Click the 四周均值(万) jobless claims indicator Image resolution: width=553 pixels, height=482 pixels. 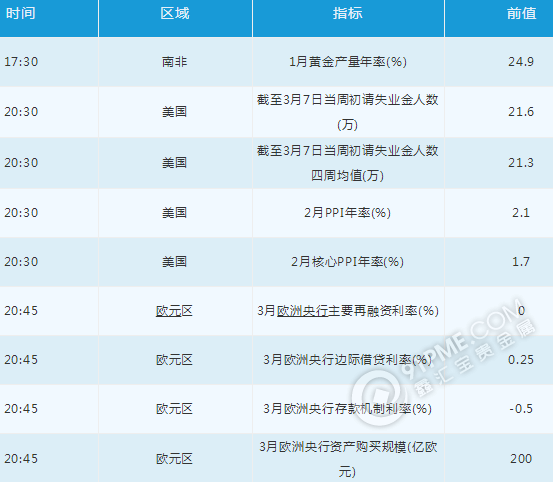tap(348, 163)
